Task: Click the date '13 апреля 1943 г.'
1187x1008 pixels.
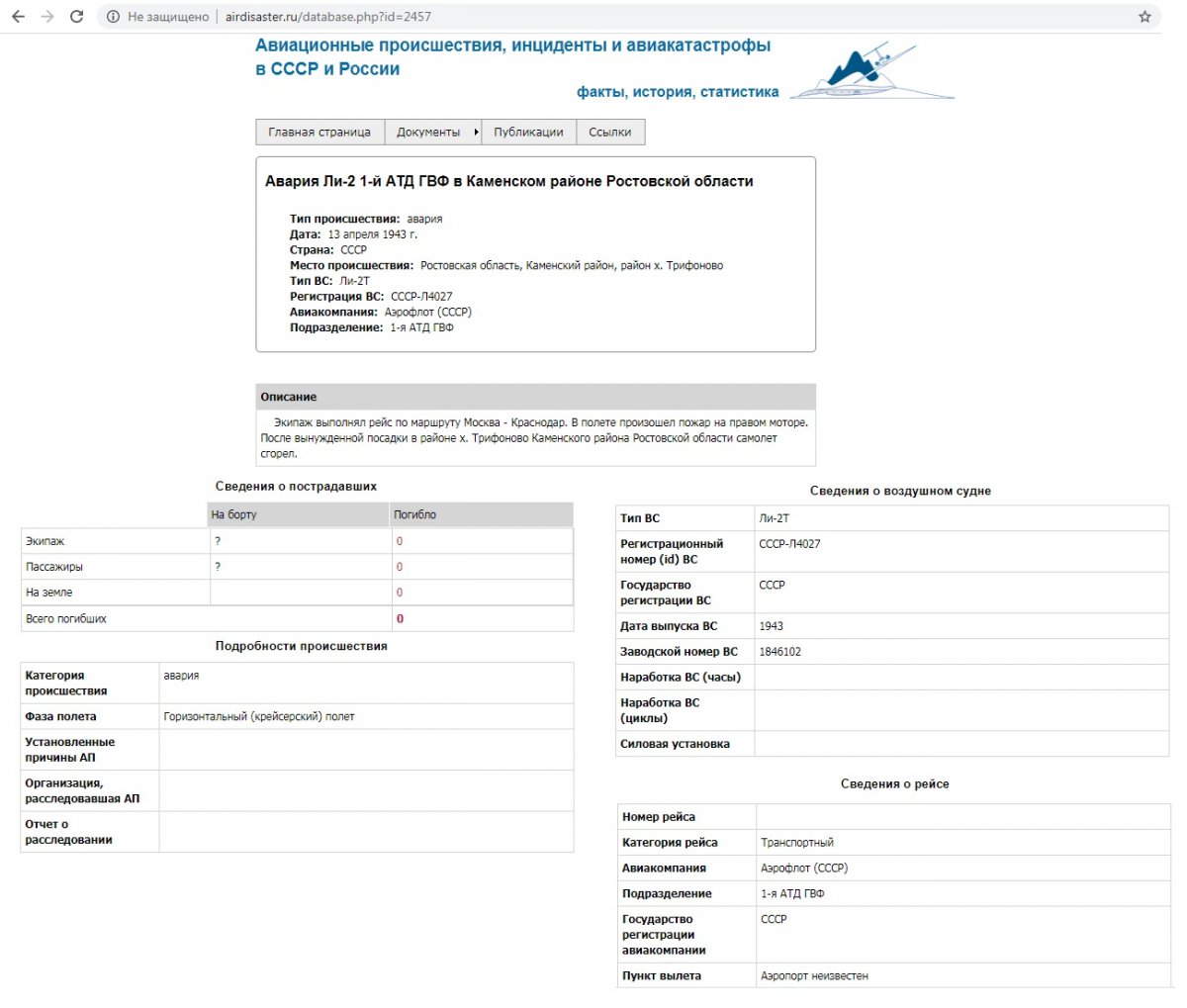Action: 373,234
